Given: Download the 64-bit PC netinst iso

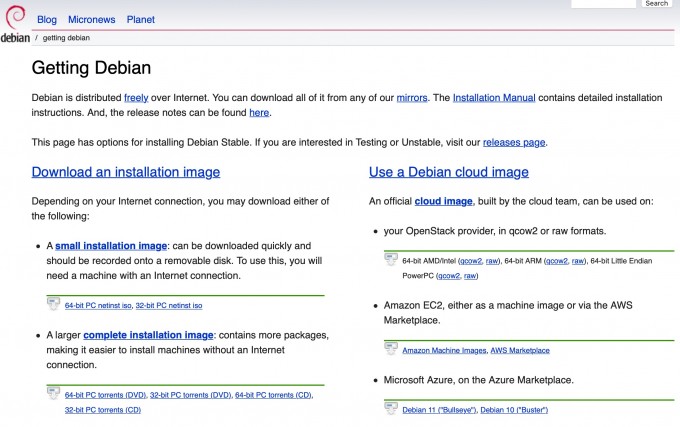Looking at the screenshot, I should pyautogui.click(x=97, y=304).
